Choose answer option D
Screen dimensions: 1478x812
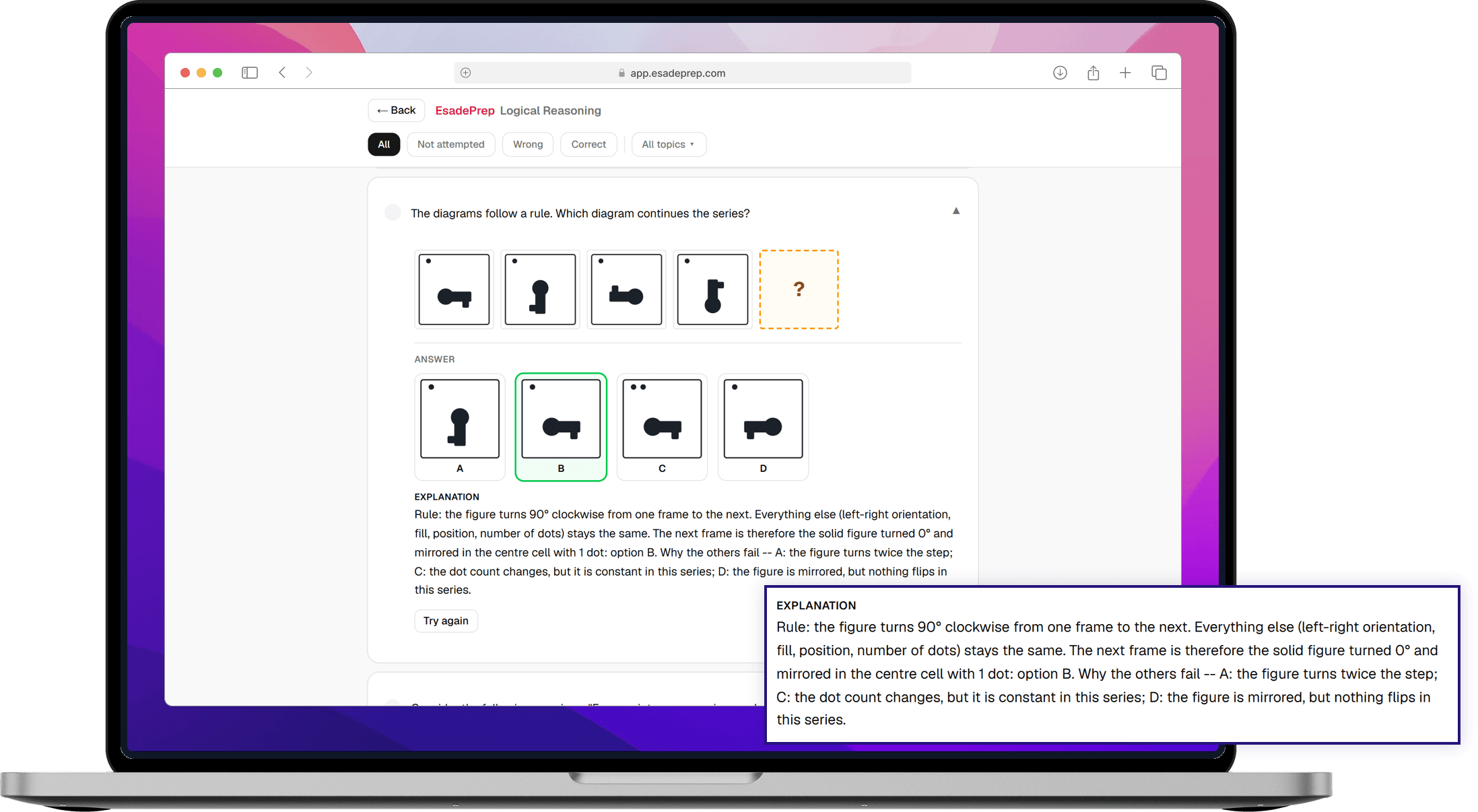click(x=763, y=427)
